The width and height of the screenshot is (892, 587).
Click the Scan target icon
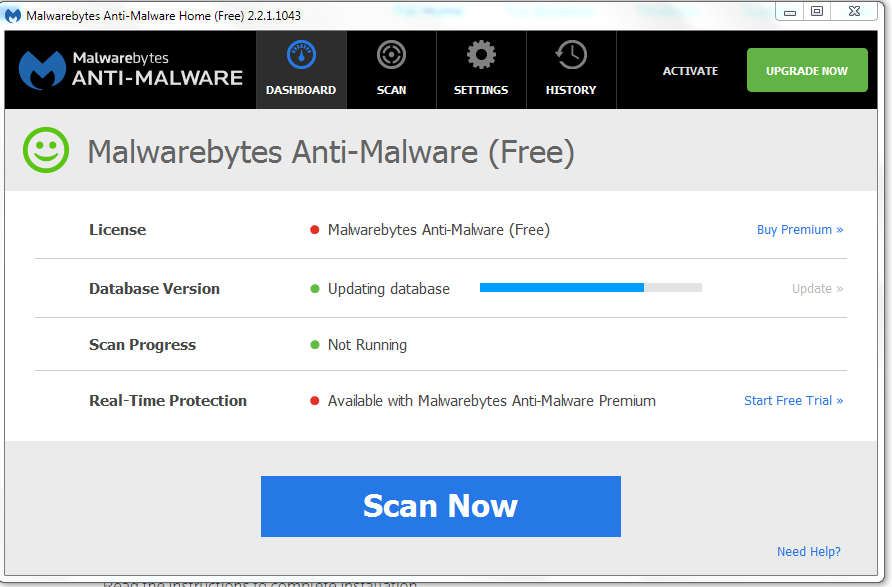pos(391,55)
